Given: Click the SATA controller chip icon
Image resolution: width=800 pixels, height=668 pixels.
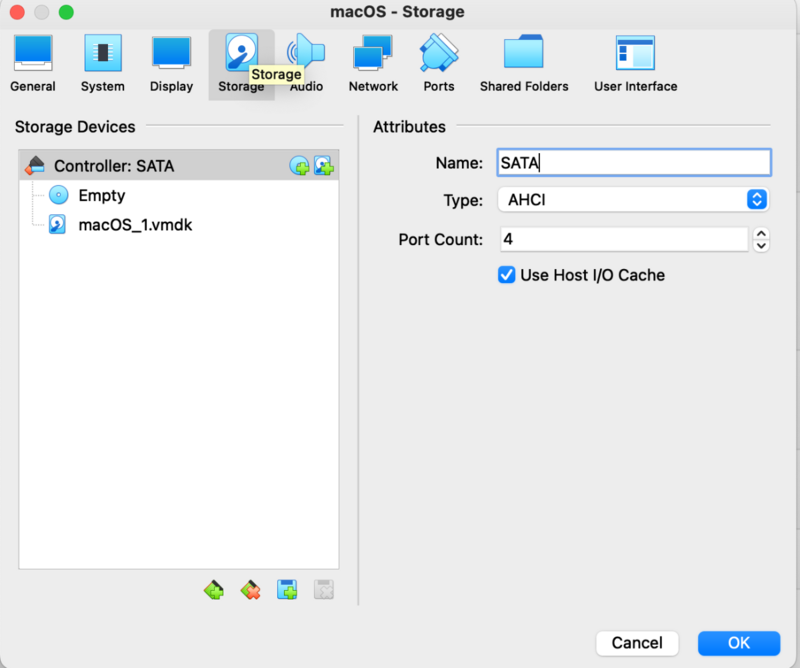Looking at the screenshot, I should [x=35, y=165].
